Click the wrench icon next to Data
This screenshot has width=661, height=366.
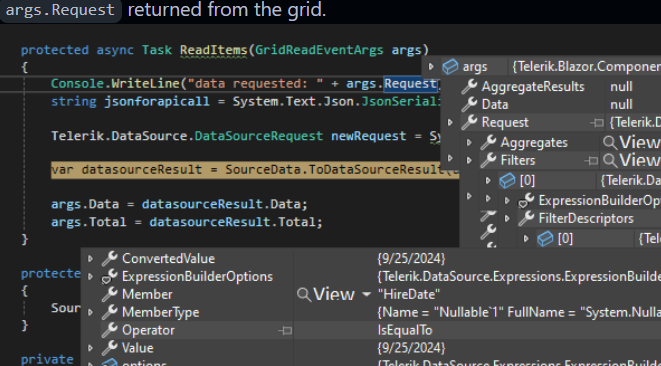point(469,104)
